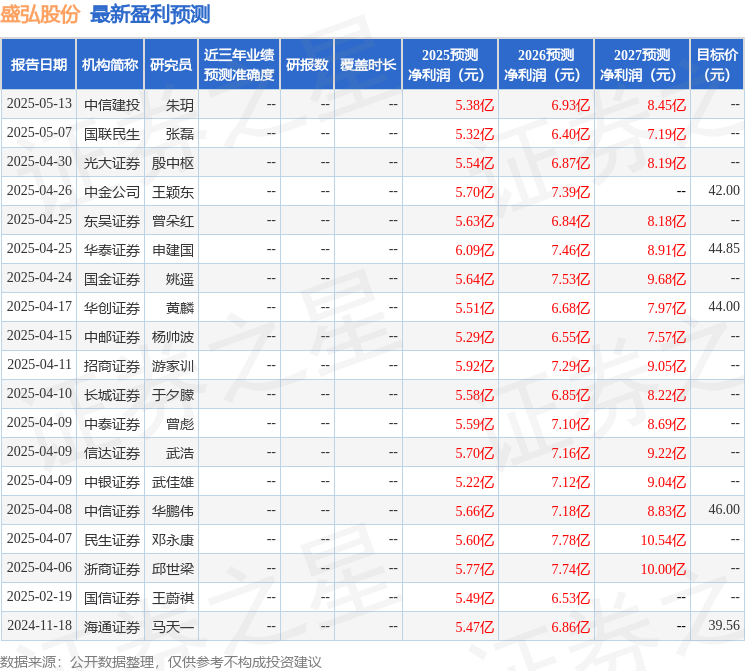Image resolution: width=745 pixels, height=671 pixels.
Task: Select the 华泰证券 institution row
Action: (x=372, y=249)
